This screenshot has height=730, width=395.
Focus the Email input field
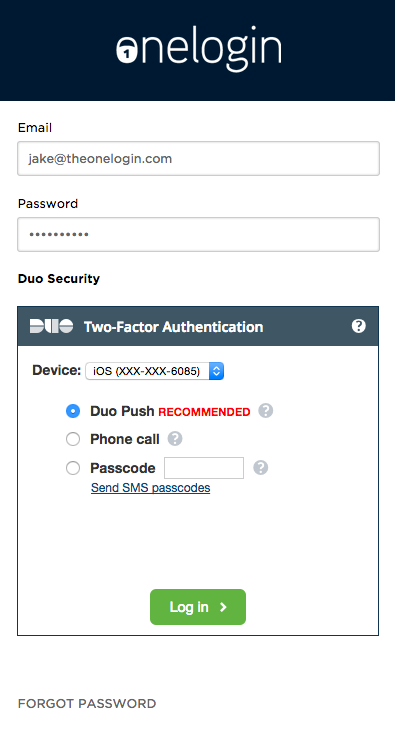click(x=198, y=159)
